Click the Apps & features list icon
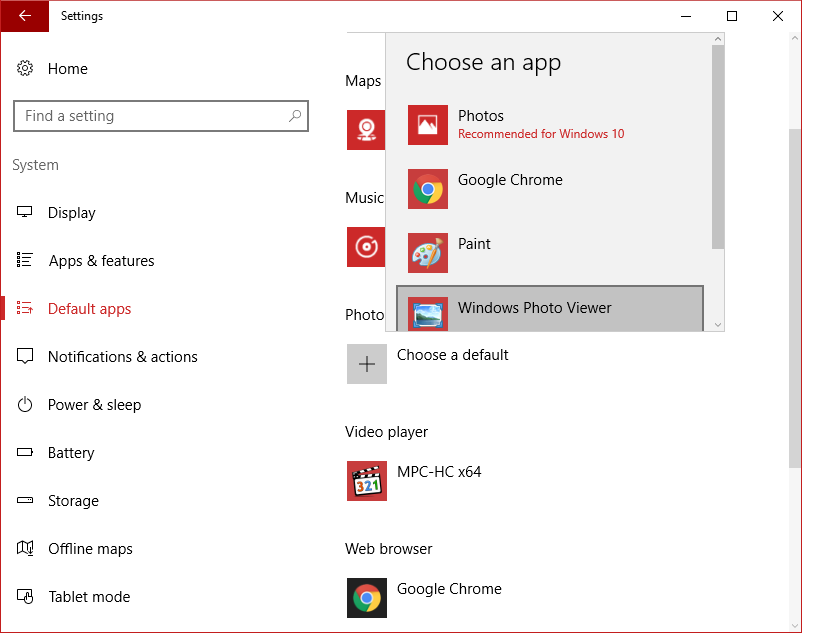The image size is (819, 633). [x=25, y=260]
